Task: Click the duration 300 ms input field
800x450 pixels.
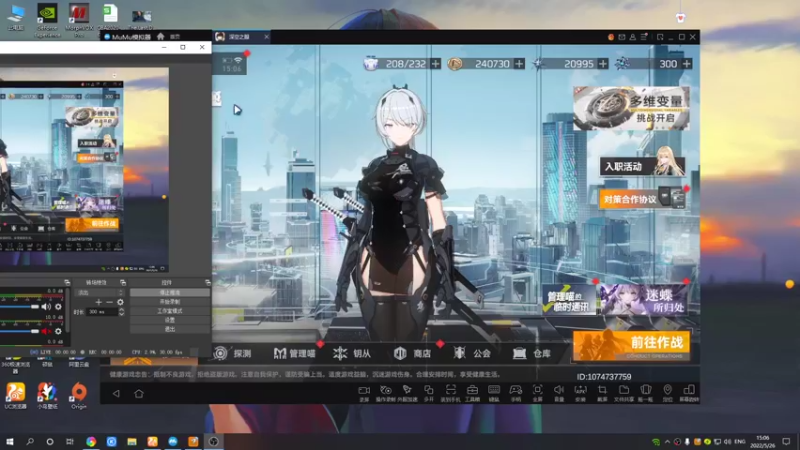Action: [103, 311]
